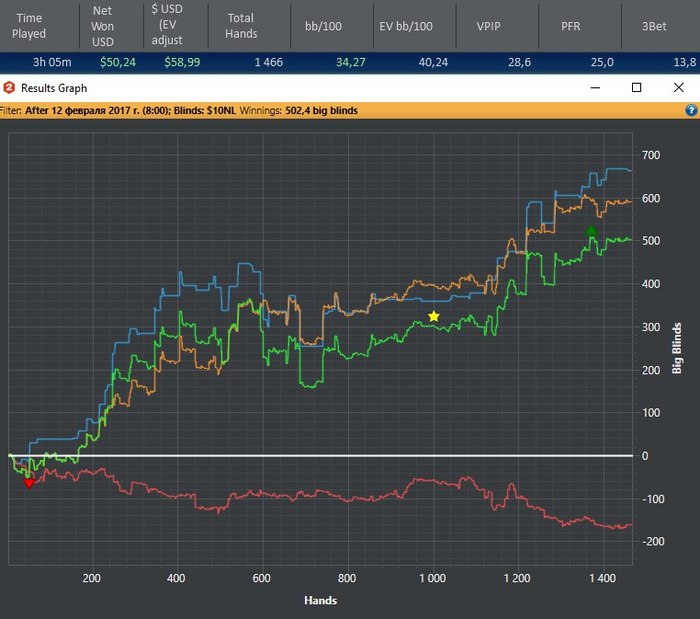Sort by 3Bet column header

[x=654, y=26]
